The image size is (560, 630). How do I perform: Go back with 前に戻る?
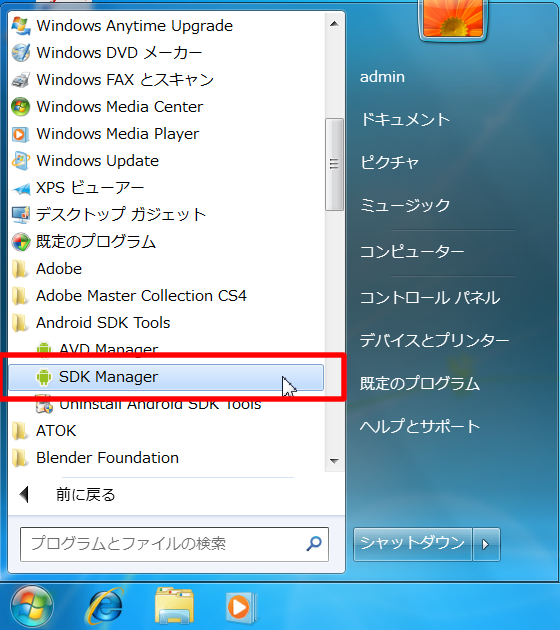tap(85, 495)
